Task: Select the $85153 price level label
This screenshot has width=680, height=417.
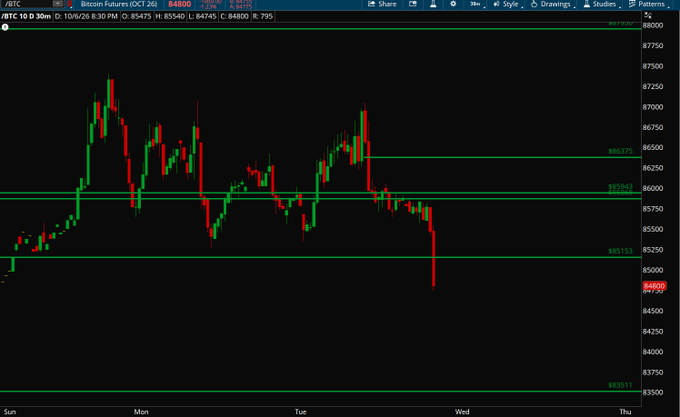Action: coord(620,251)
